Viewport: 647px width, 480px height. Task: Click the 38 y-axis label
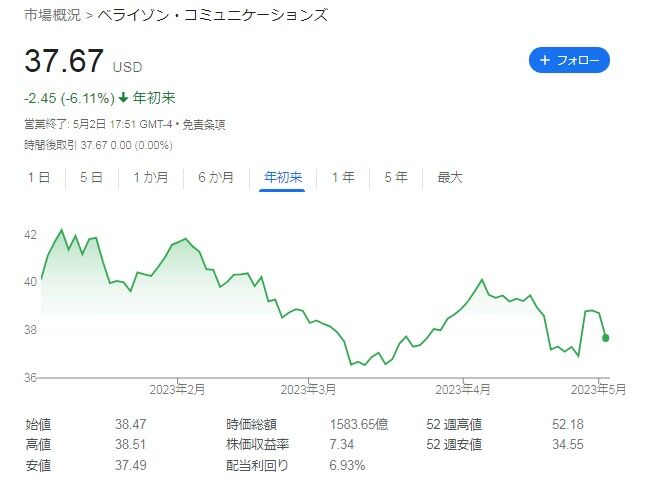(x=30, y=329)
